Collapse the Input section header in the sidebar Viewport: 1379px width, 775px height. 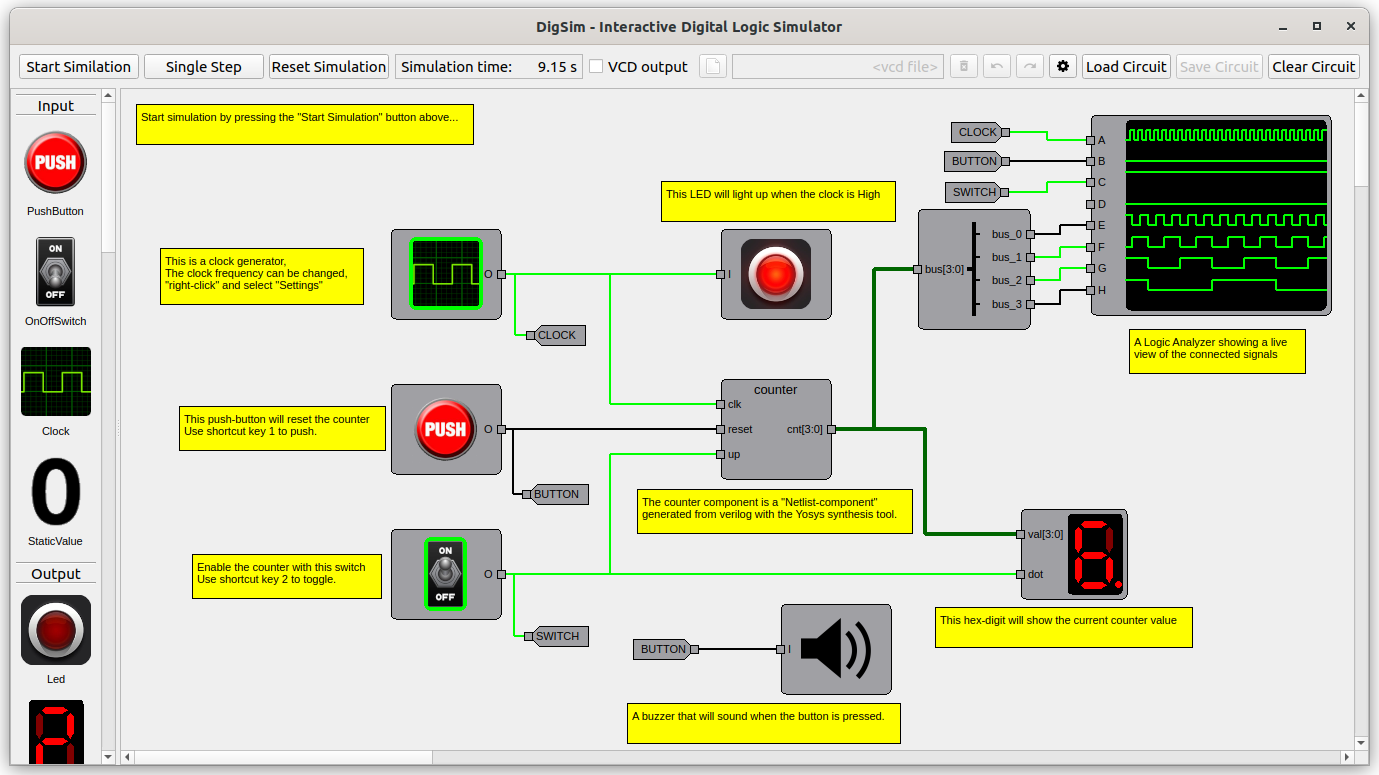click(x=55, y=105)
